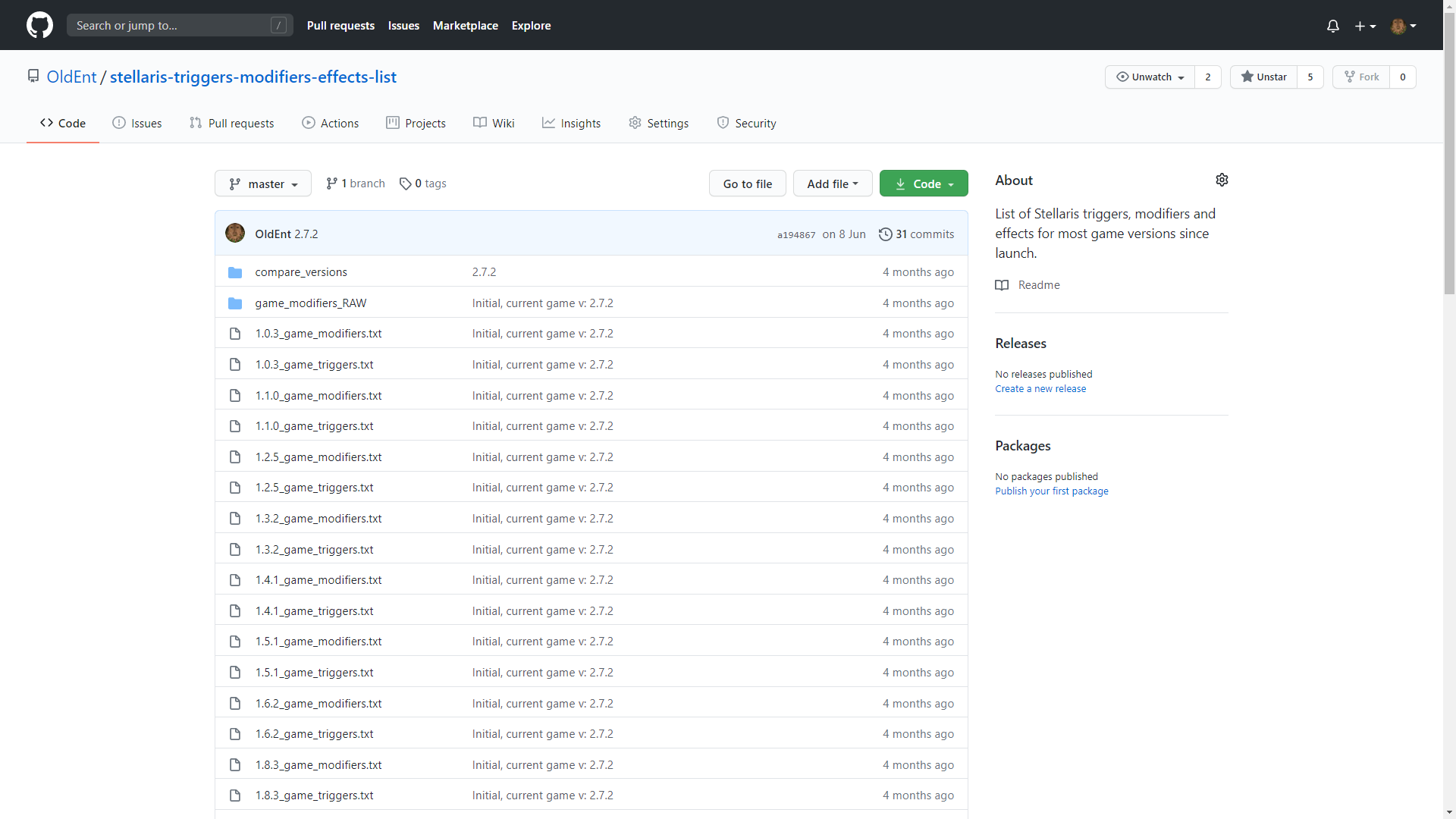
Task: Click the Settings tab gear icon
Action: coord(635,123)
